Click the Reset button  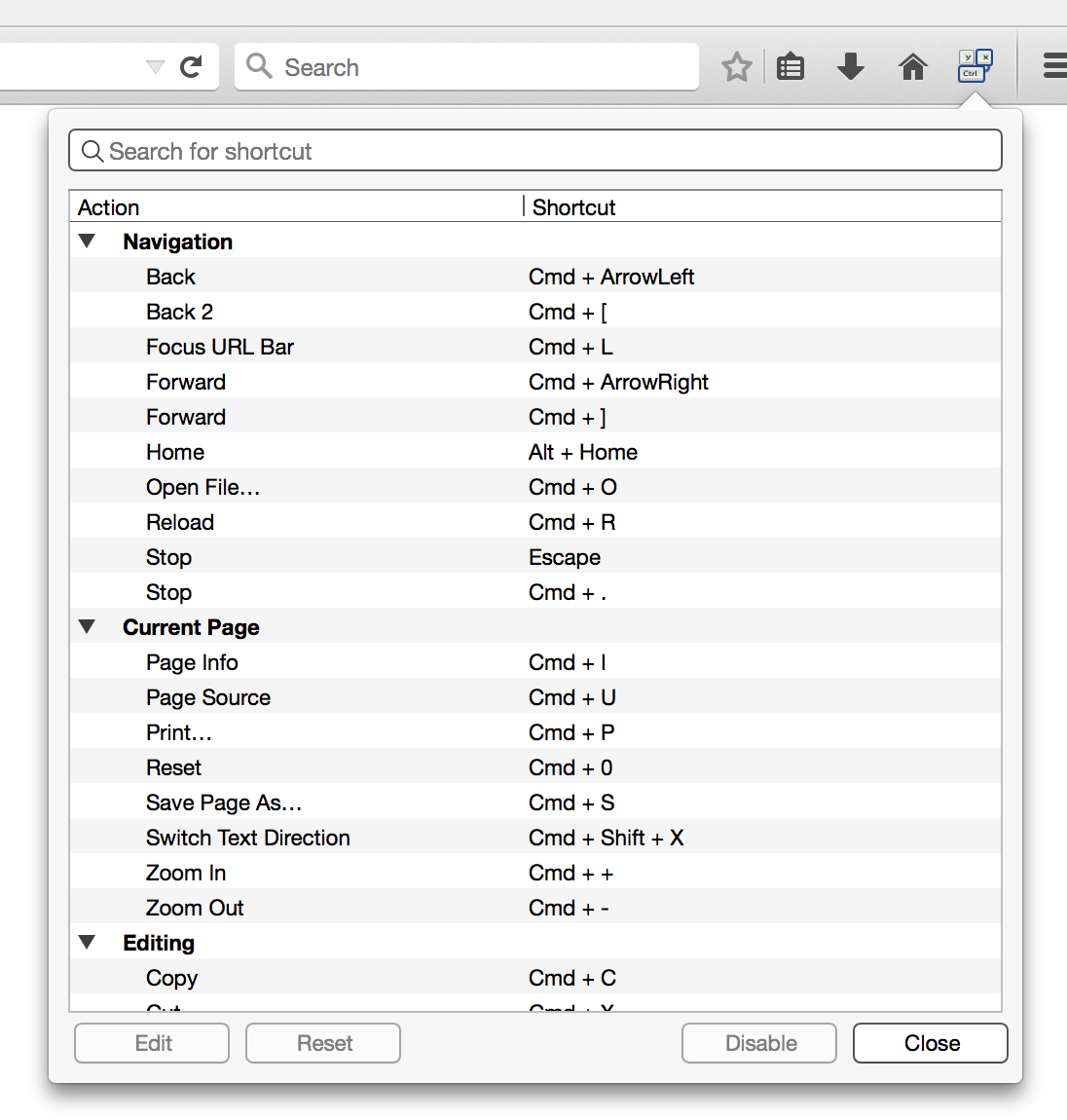pos(322,1043)
